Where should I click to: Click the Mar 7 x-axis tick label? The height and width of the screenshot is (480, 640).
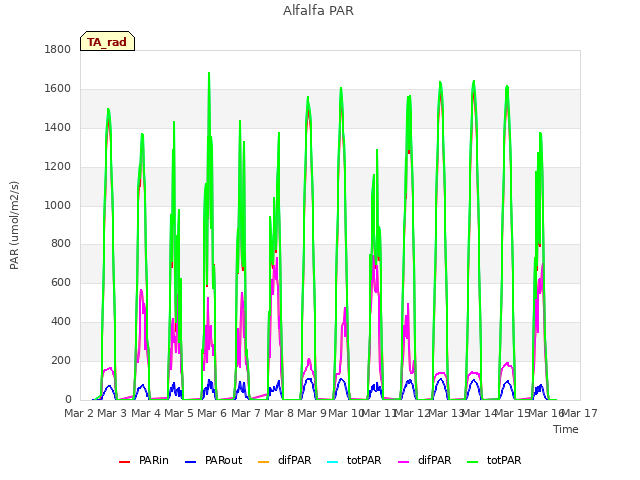pos(246,413)
